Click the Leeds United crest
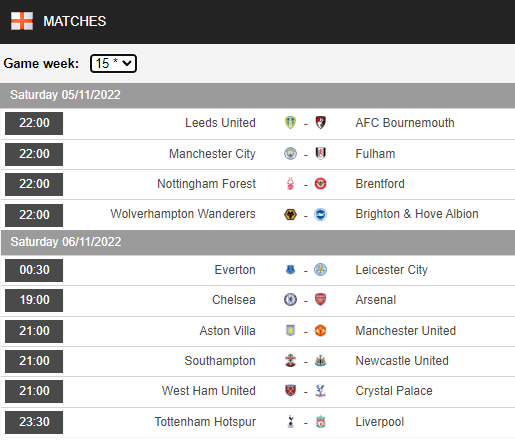Image resolution: width=515 pixels, height=440 pixels. pos(290,123)
